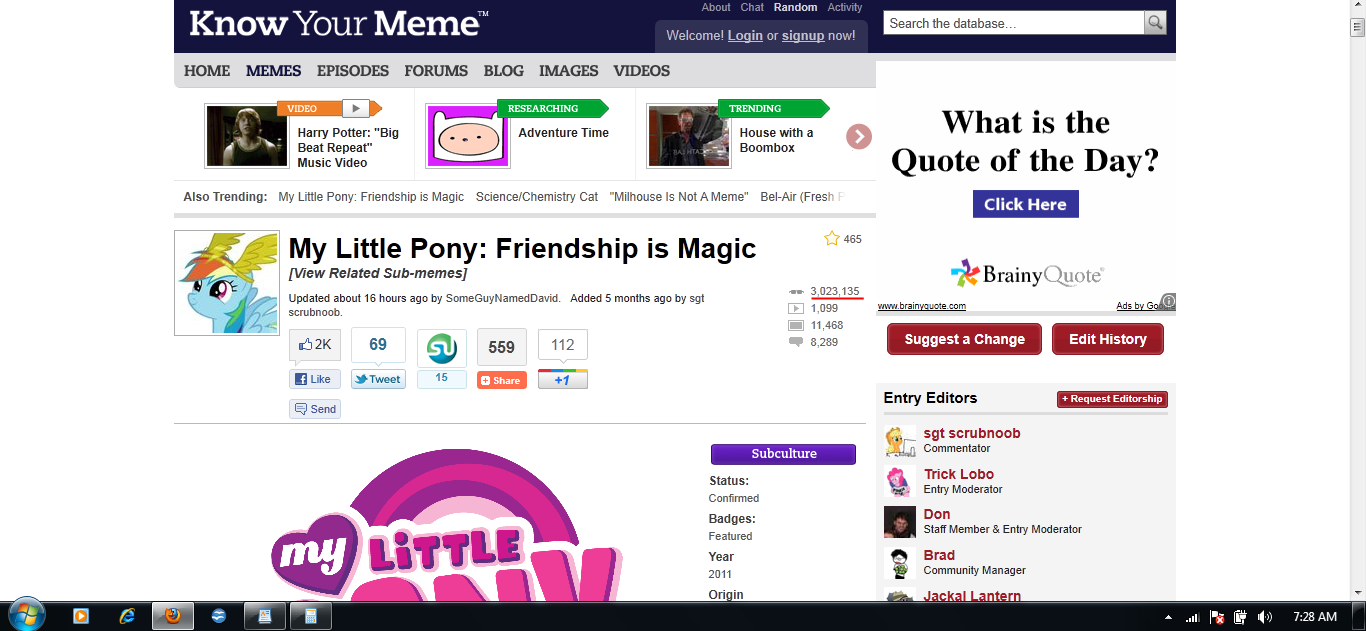This screenshot has width=1366, height=631.
Task: Click the power battery tray icon
Action: [1240, 617]
